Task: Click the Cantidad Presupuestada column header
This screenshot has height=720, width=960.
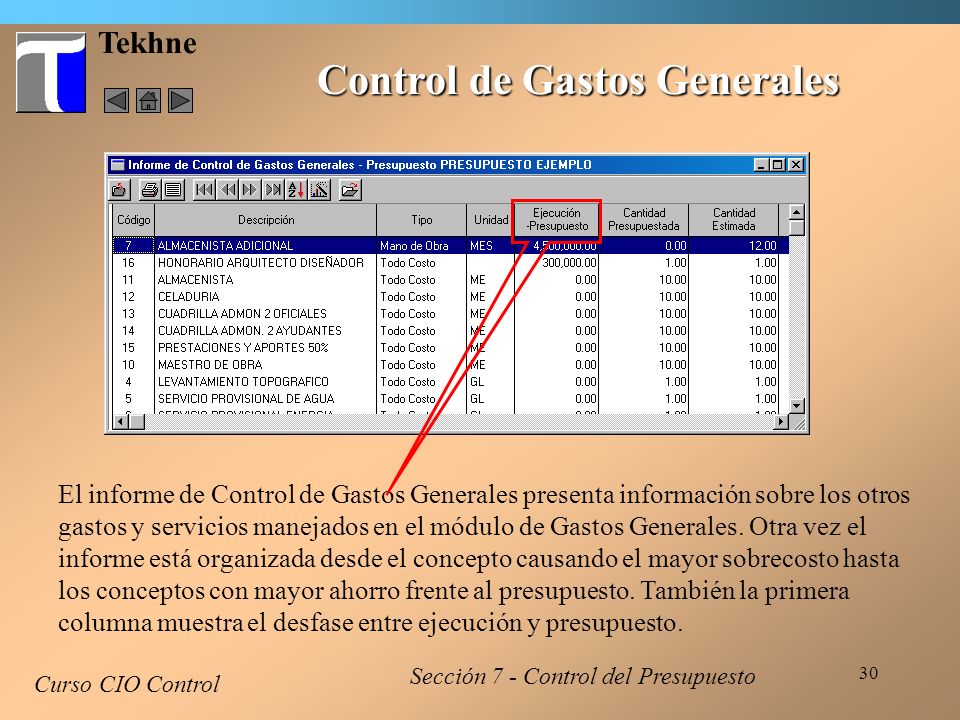Action: pos(643,220)
